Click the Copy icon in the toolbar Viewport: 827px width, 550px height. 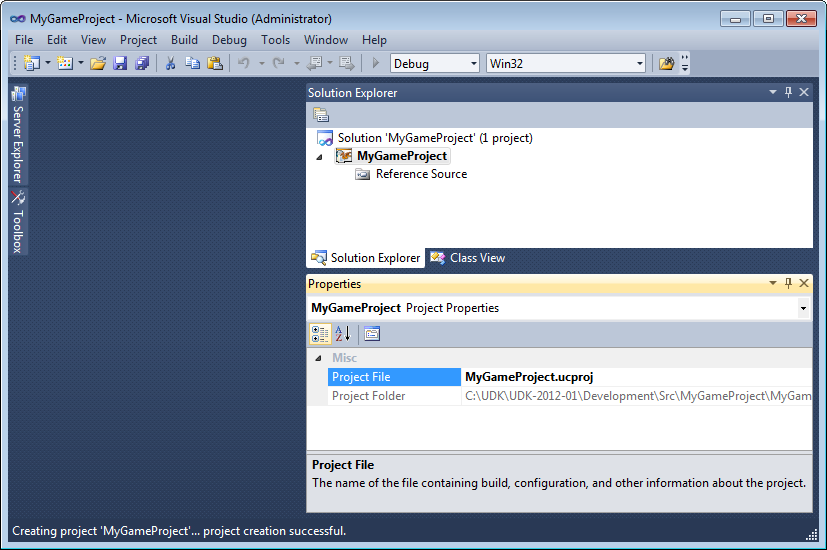193,63
